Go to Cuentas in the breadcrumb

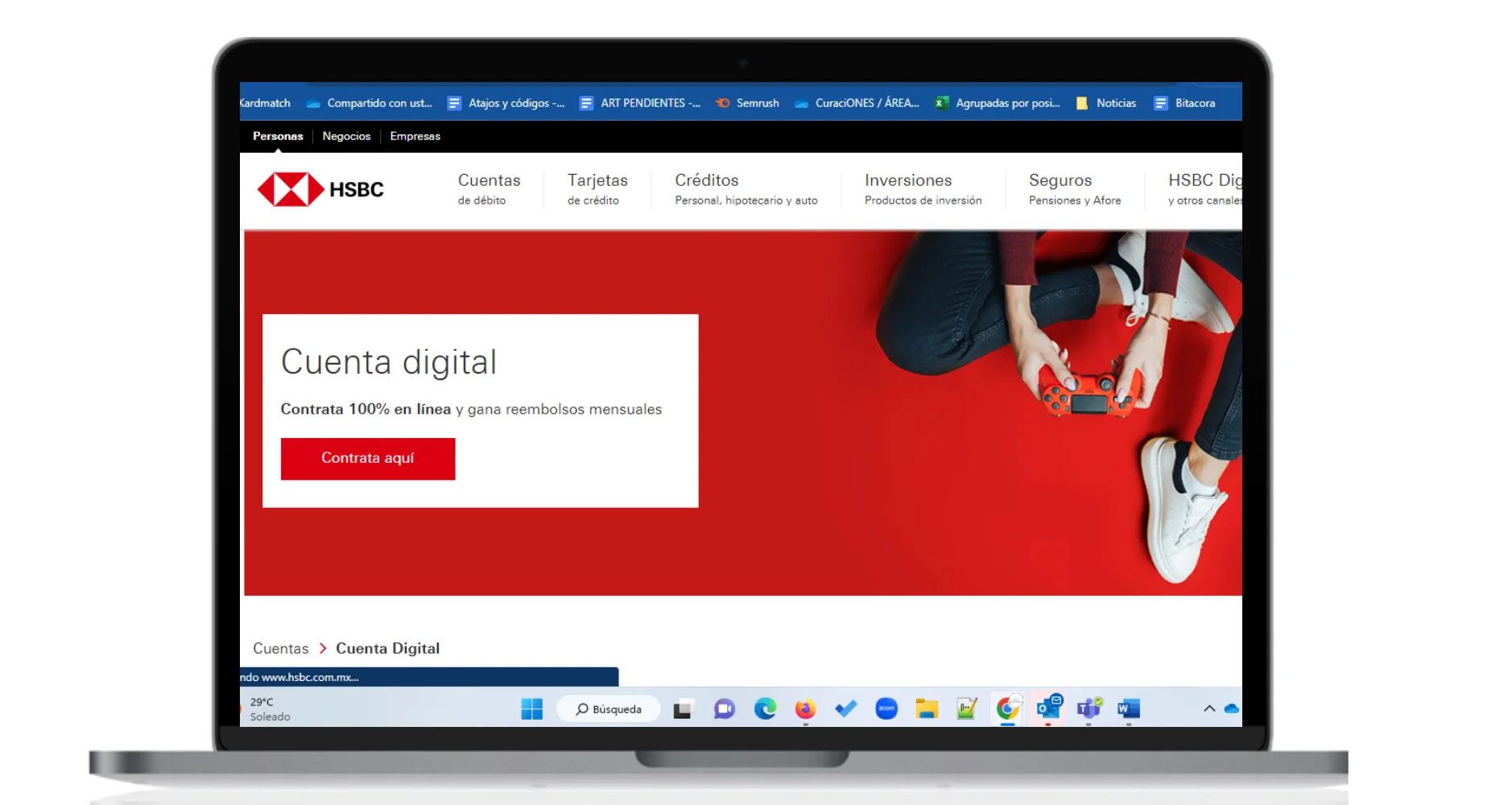pyautogui.click(x=280, y=649)
